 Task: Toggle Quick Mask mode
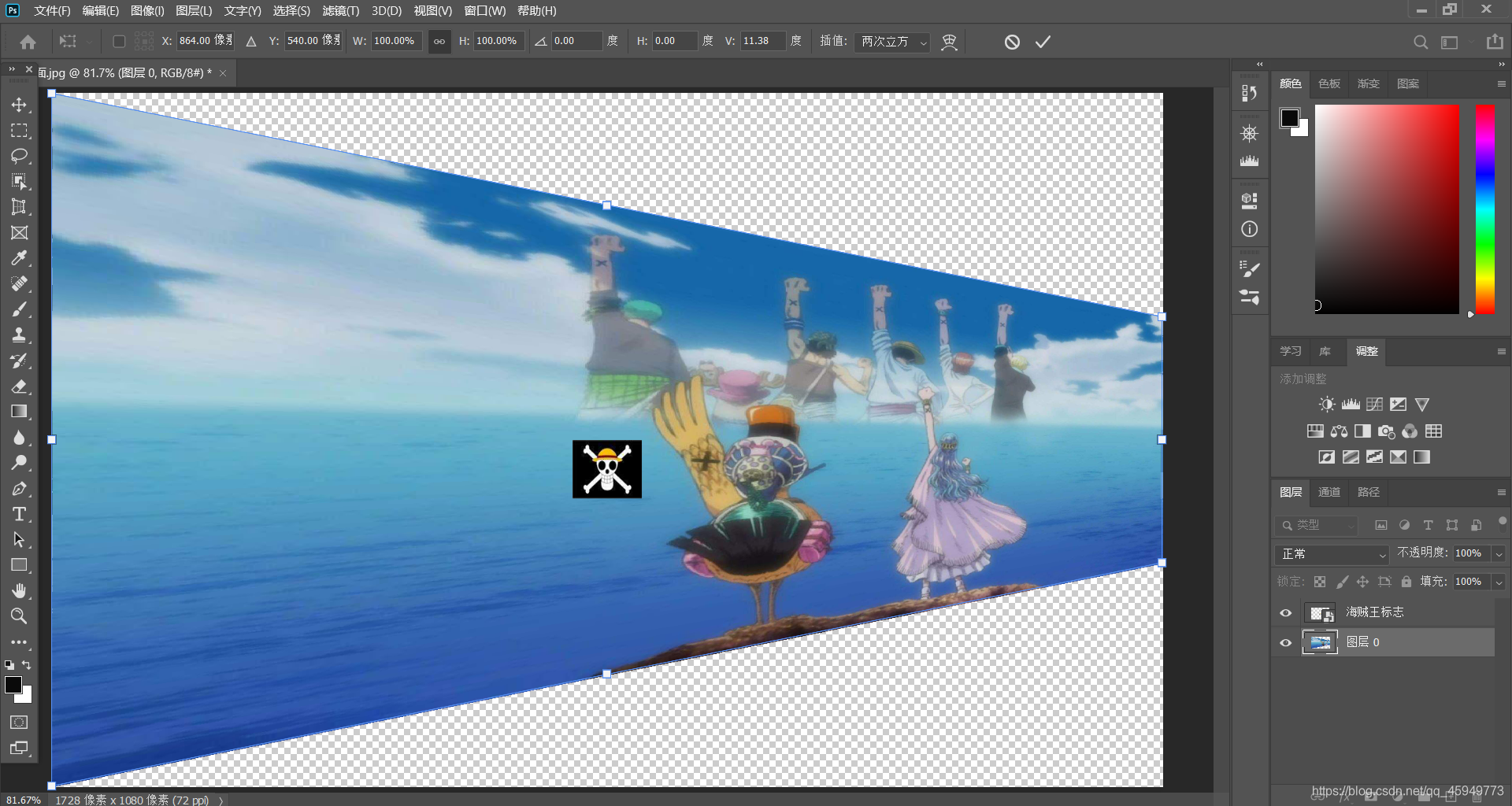tap(19, 723)
